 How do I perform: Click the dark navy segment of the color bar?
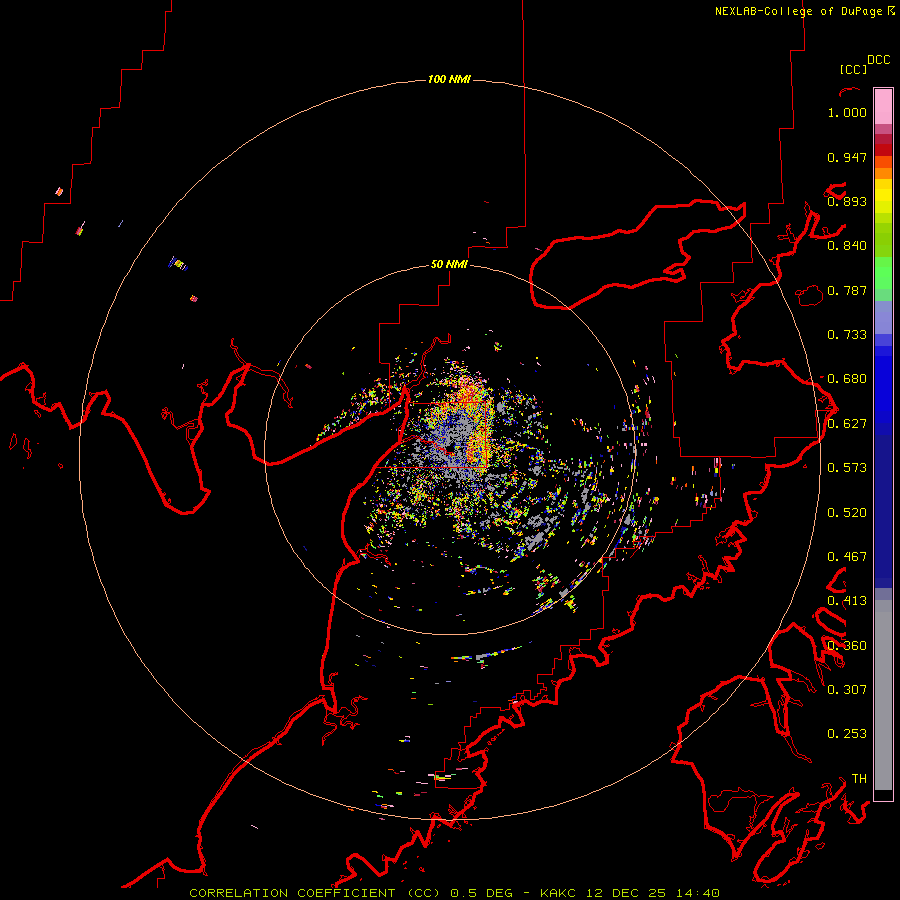pos(883,511)
